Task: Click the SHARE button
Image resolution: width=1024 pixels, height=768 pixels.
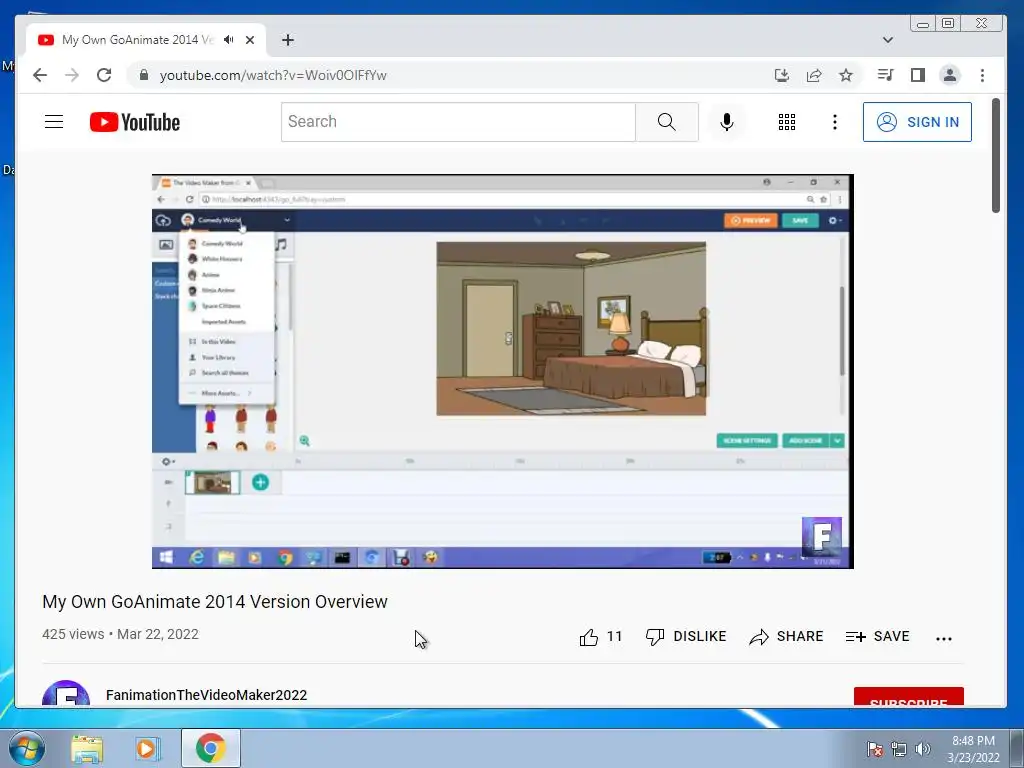Action: coord(786,637)
